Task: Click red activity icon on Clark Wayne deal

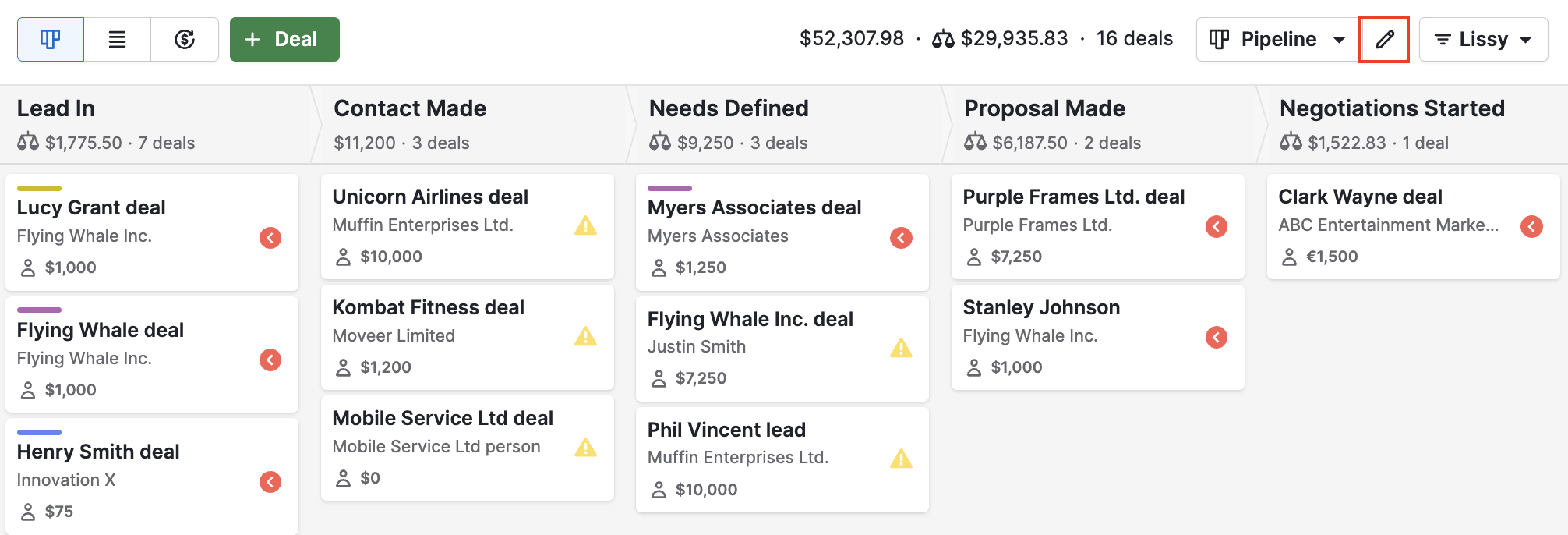Action: 1531,226
